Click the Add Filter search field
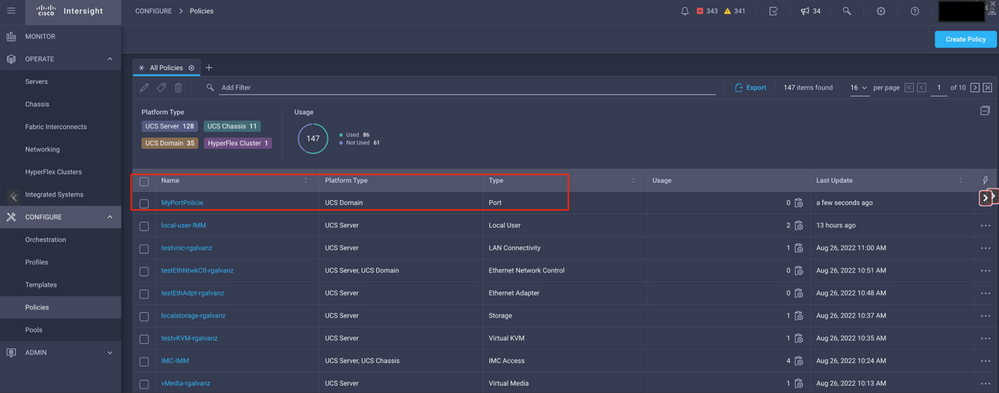The width and height of the screenshot is (999, 393). coord(468,87)
